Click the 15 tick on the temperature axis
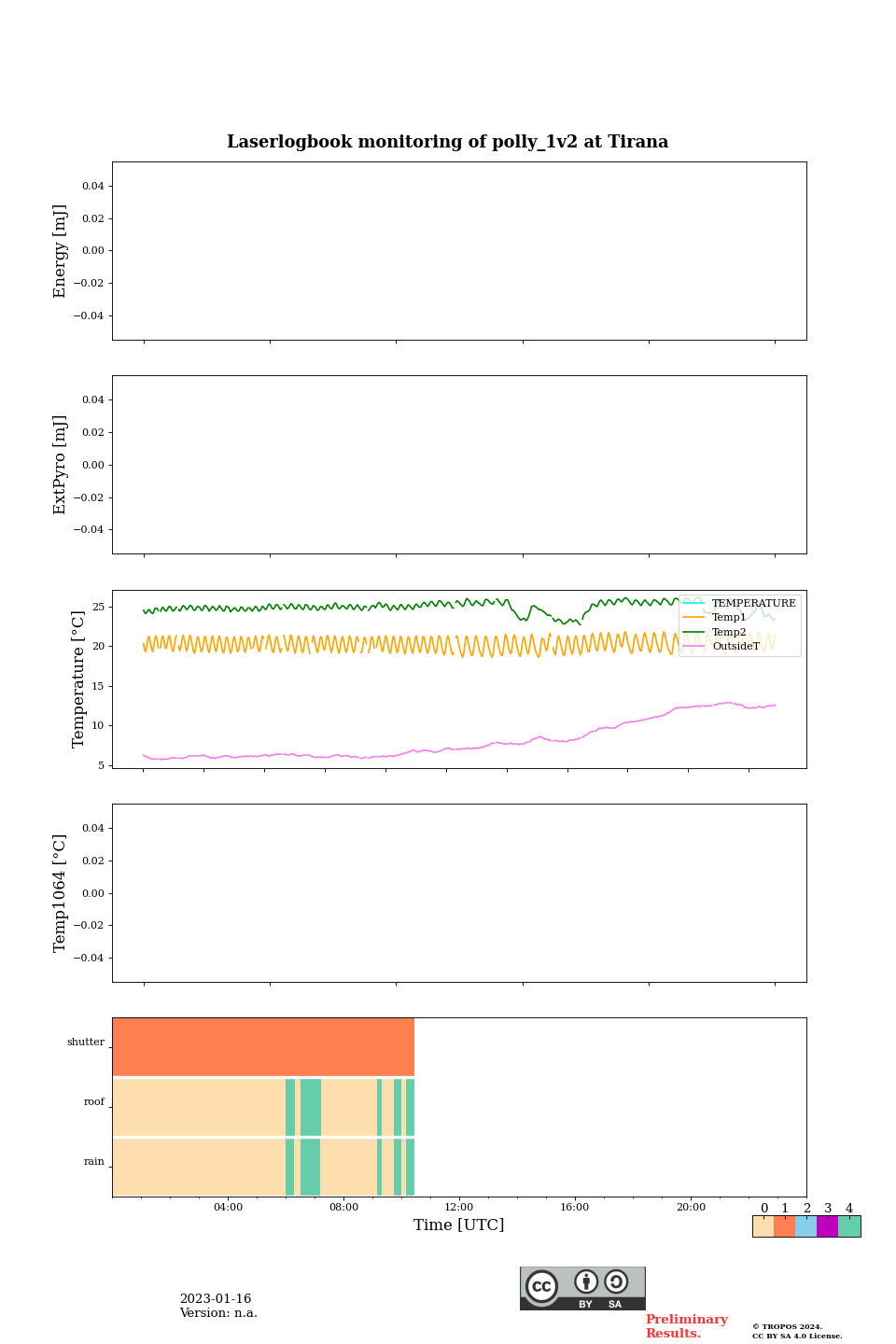The image size is (896, 1344). 98,687
